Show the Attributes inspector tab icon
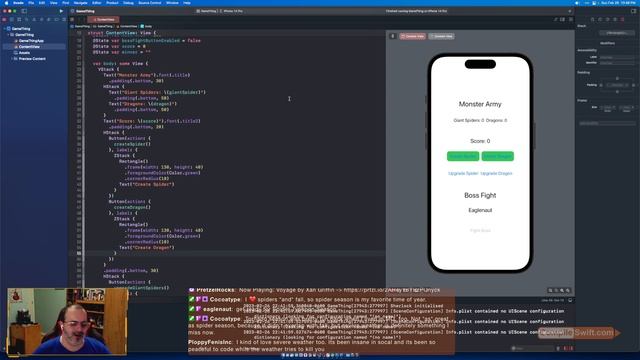640x360 pixels. (622, 19)
